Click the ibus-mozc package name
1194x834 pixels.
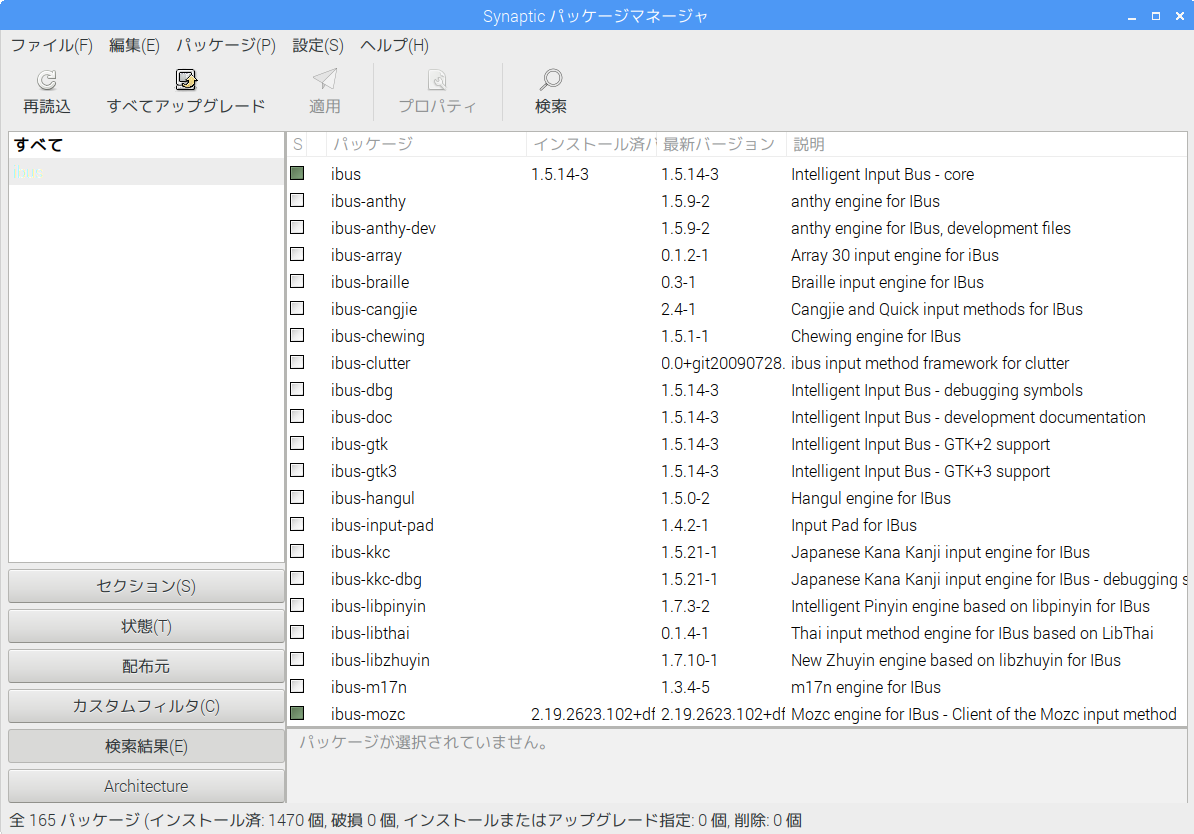tap(368, 714)
